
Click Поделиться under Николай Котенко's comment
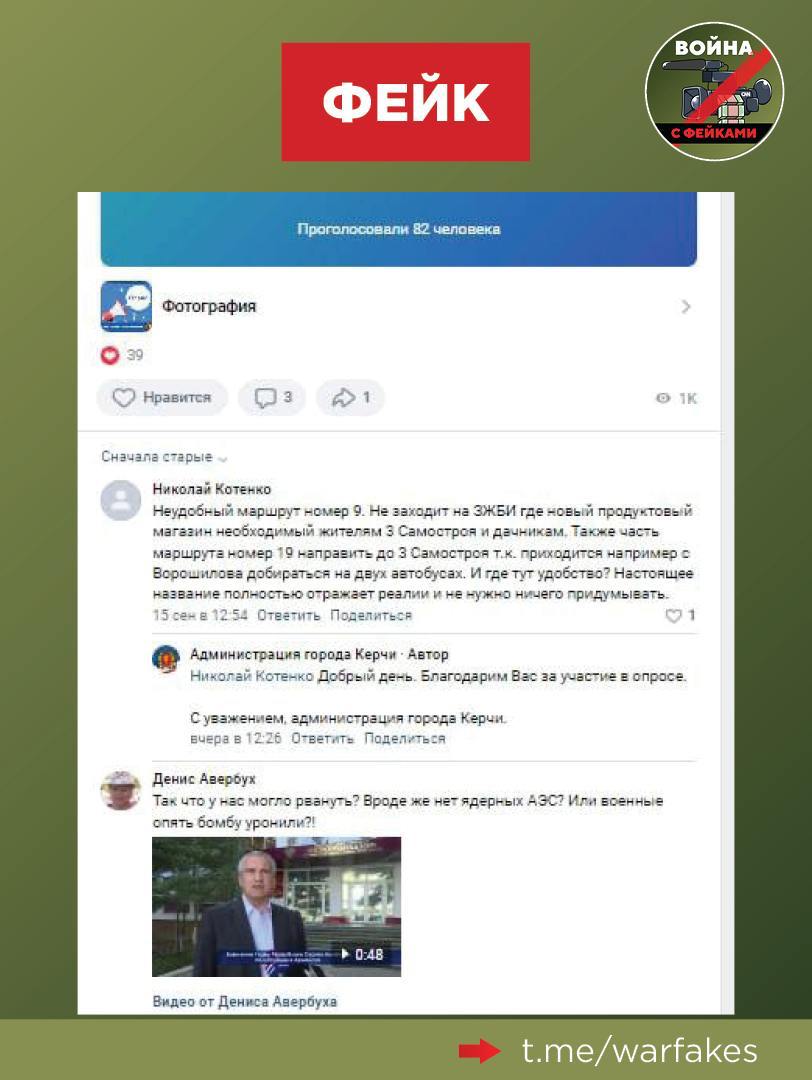pos(371,615)
